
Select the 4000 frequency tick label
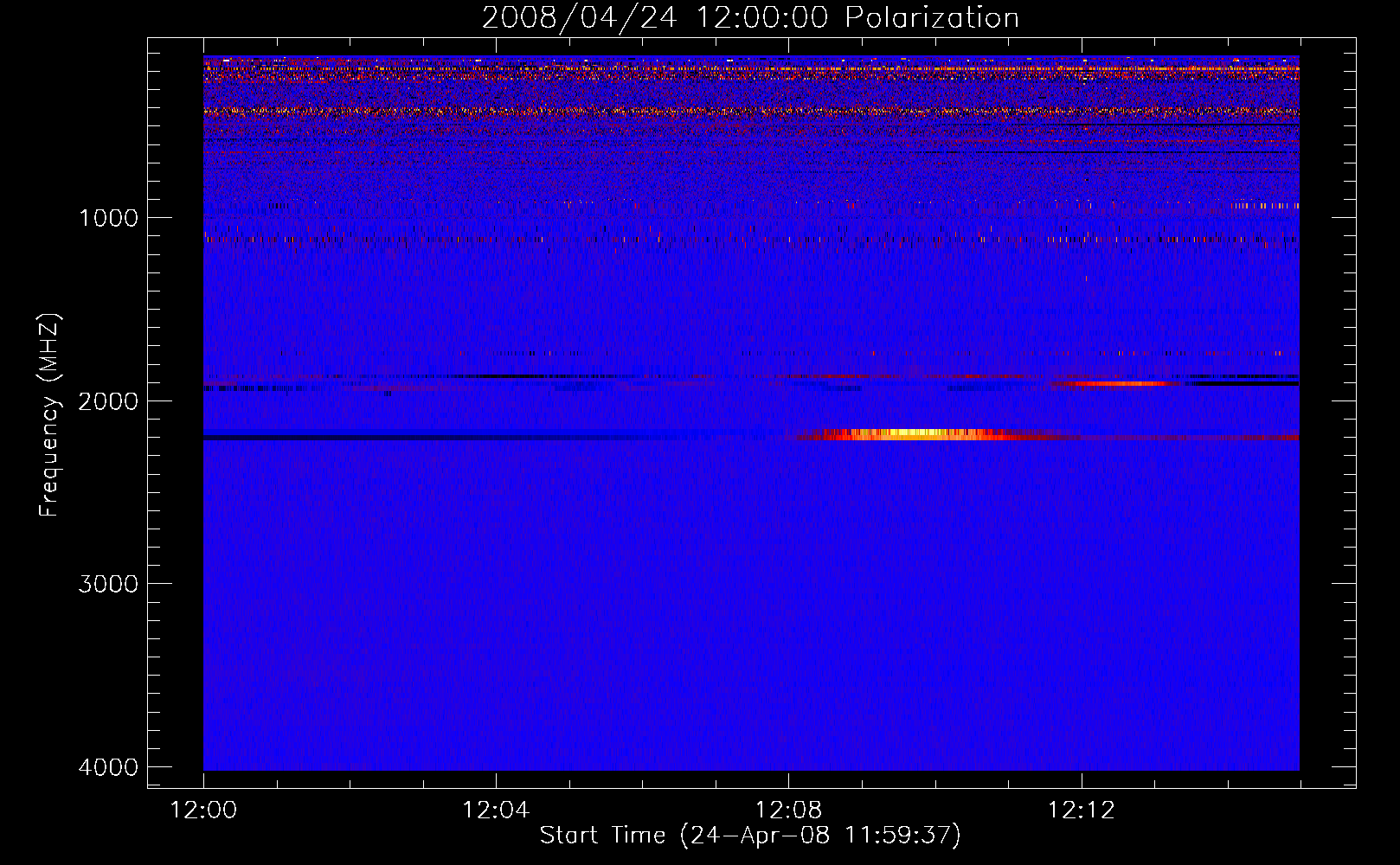pyautogui.click(x=108, y=767)
